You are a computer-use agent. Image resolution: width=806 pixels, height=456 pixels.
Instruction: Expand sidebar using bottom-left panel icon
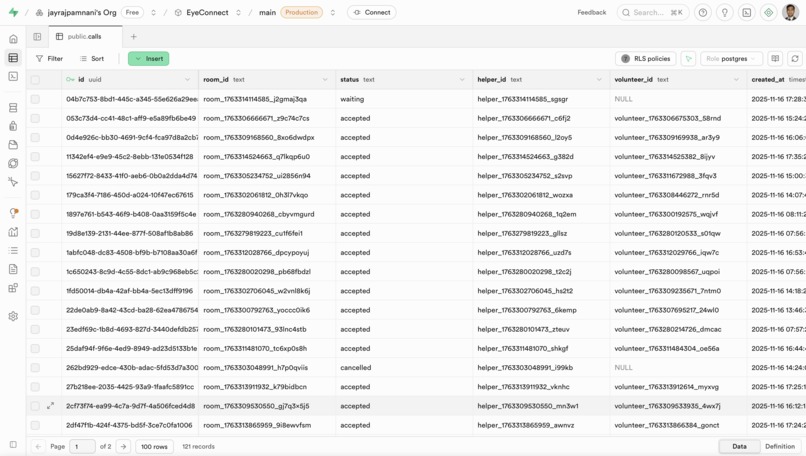(13, 445)
